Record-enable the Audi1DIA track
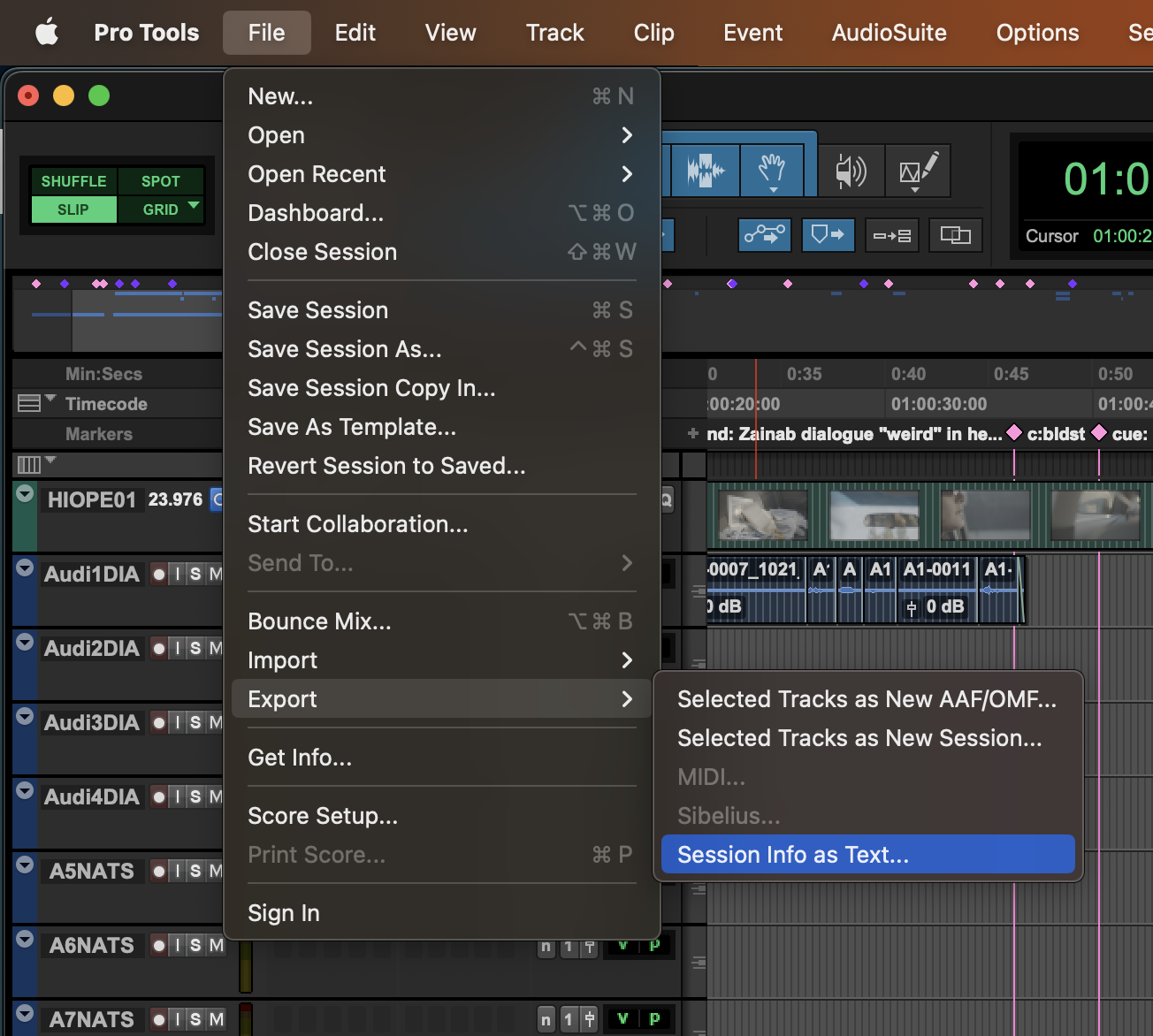The width and height of the screenshot is (1153, 1036). click(x=158, y=574)
